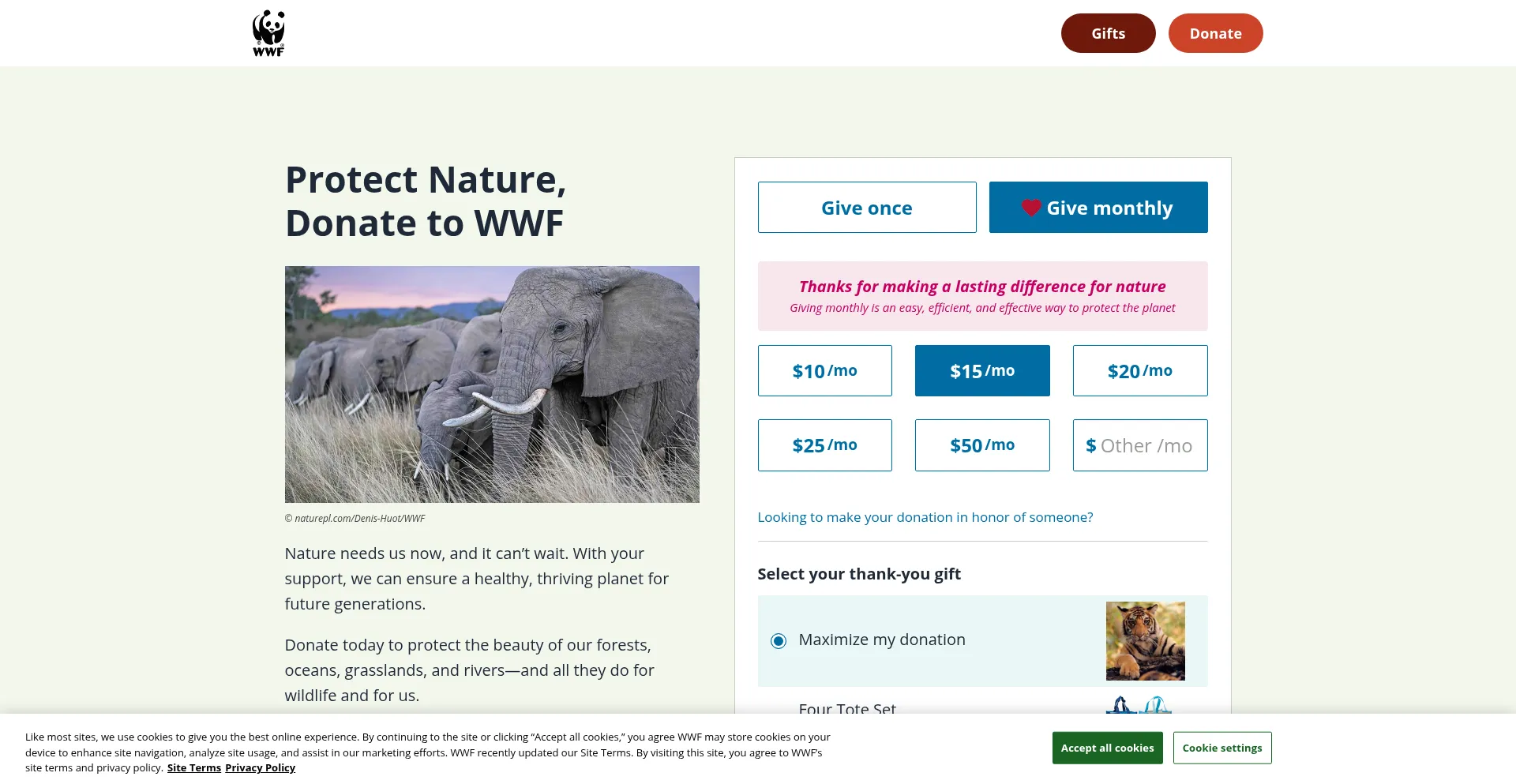Pick the $50 monthly donation option
This screenshot has width=1516, height=784.
tap(982, 445)
